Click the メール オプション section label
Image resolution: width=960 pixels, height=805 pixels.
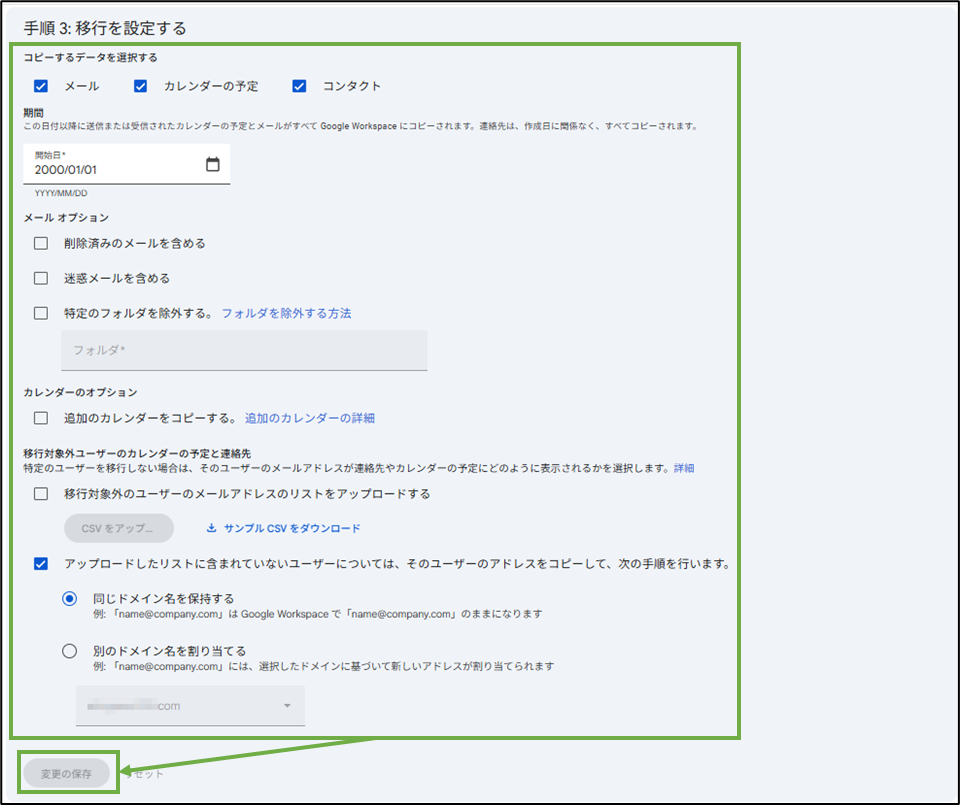coord(66,218)
